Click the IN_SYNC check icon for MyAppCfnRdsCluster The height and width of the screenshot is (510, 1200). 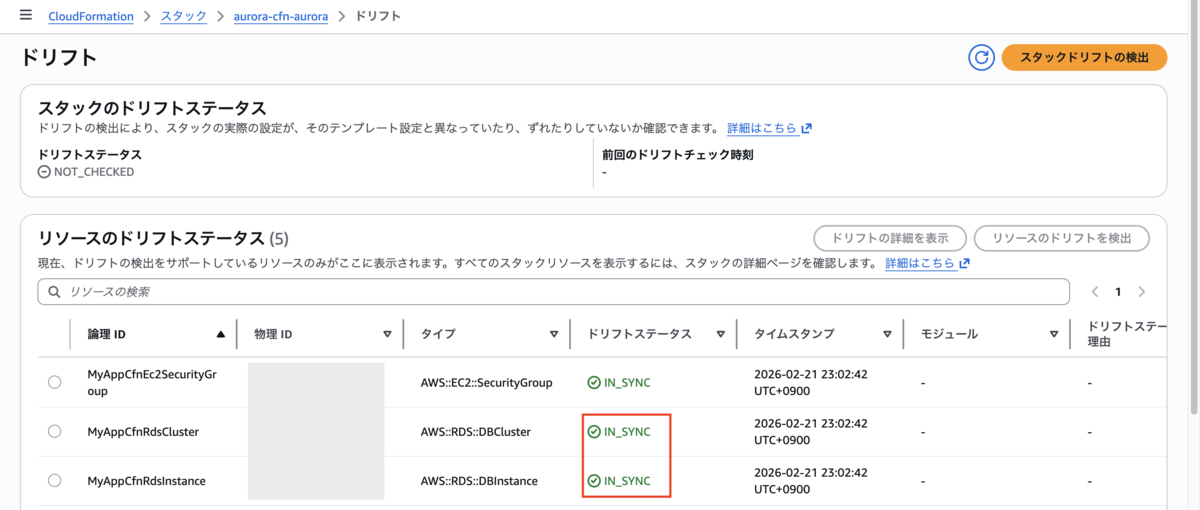pyautogui.click(x=594, y=432)
